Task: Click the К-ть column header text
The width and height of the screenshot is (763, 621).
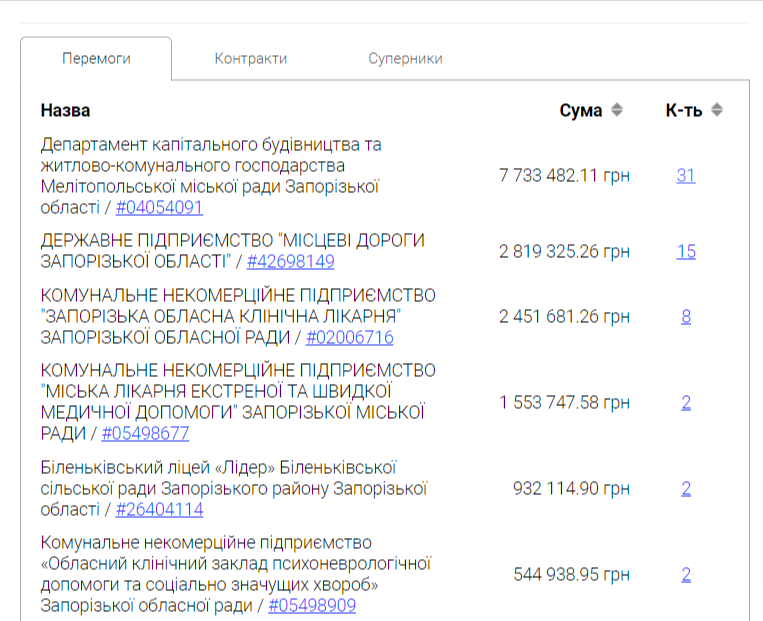Action: pyautogui.click(x=684, y=110)
